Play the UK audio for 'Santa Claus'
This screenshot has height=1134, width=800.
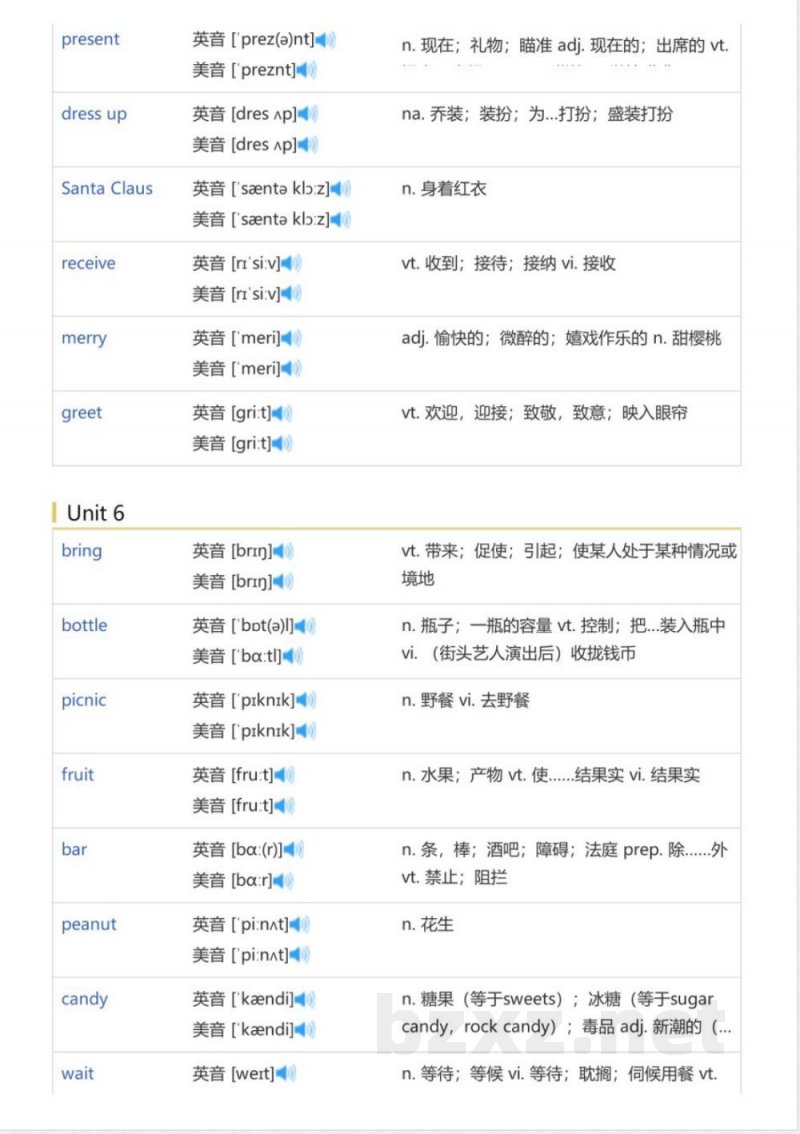coord(339,188)
